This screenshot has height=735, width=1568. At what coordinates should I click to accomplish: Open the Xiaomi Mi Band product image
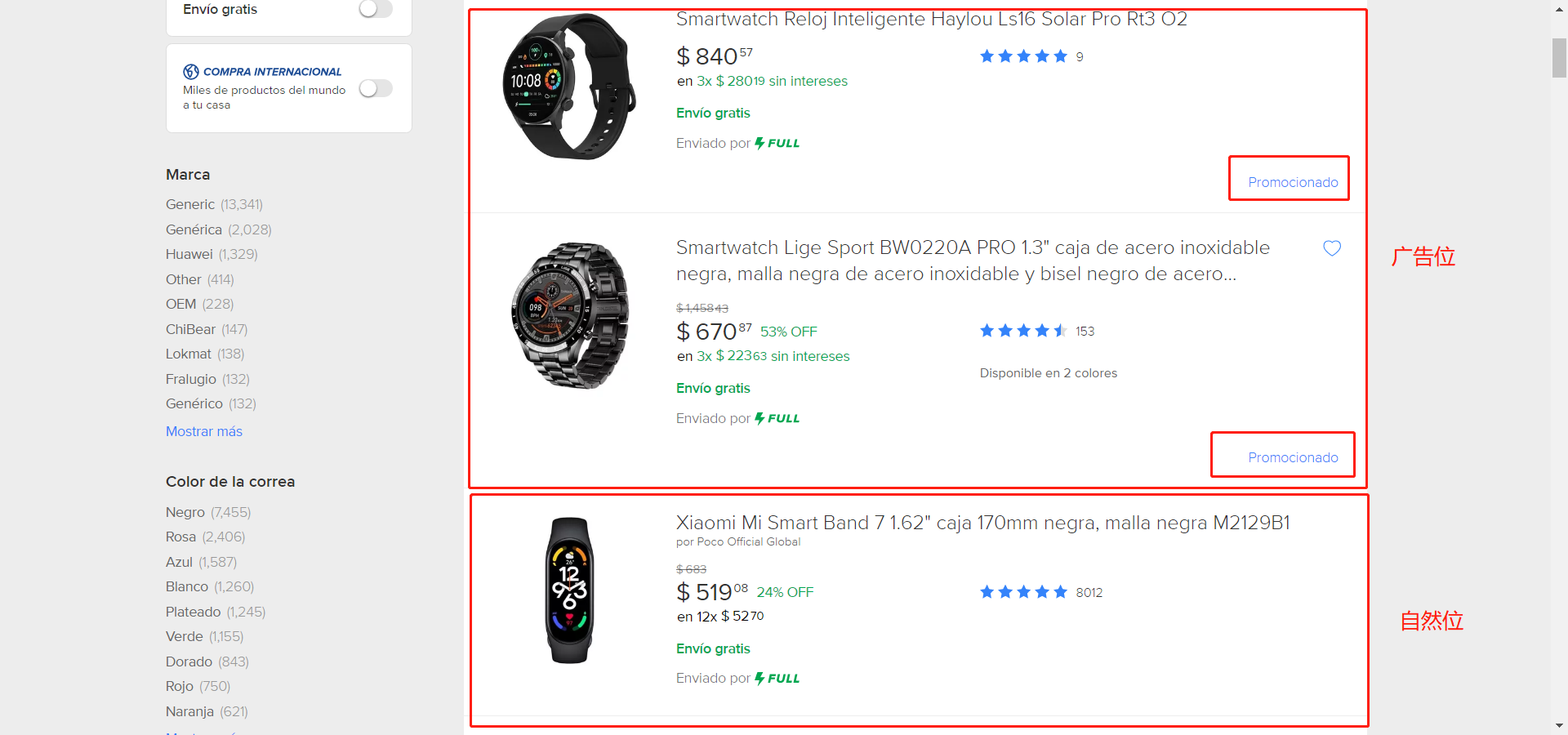click(569, 590)
